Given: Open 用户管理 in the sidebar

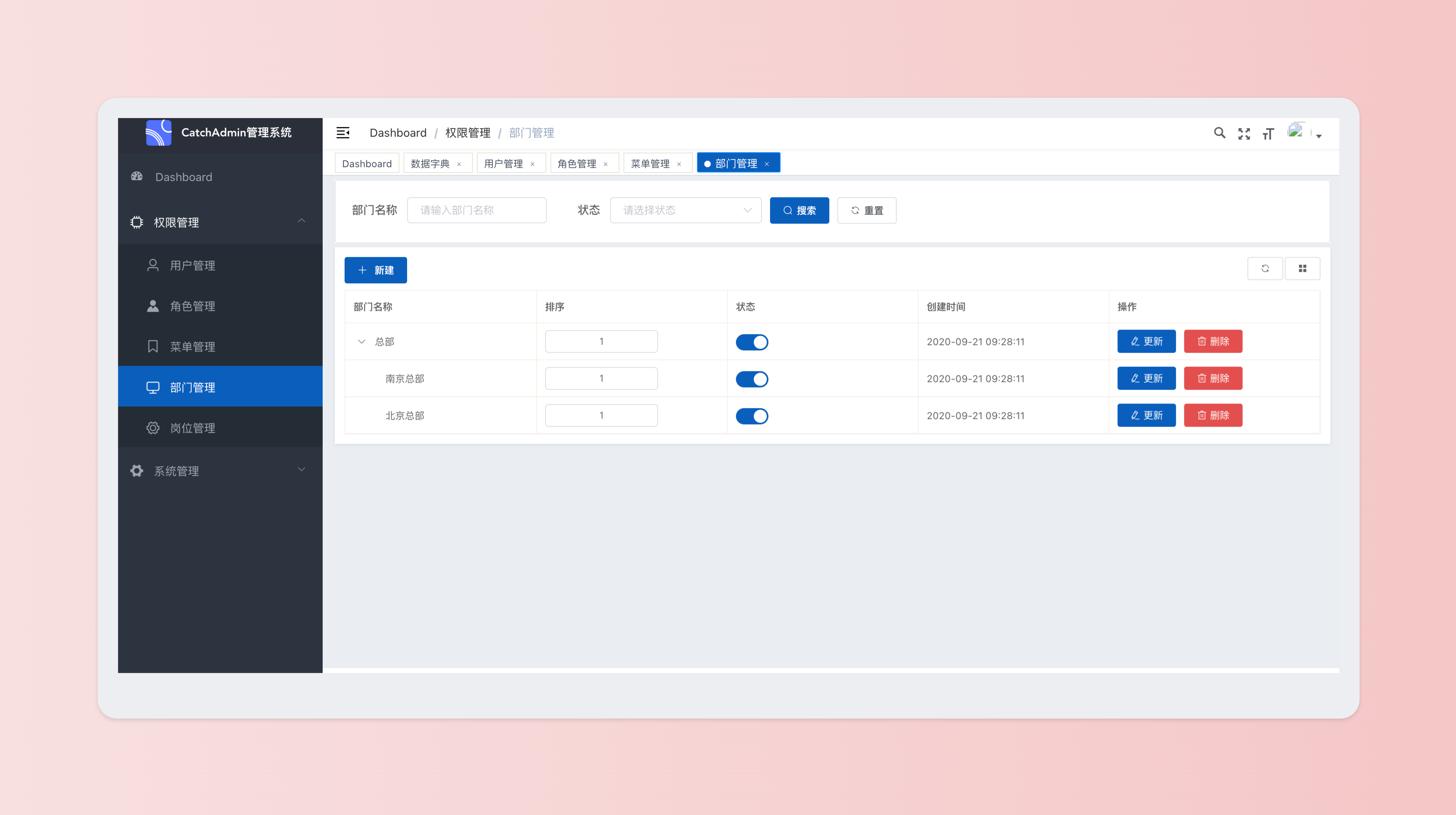Looking at the screenshot, I should coord(220,265).
